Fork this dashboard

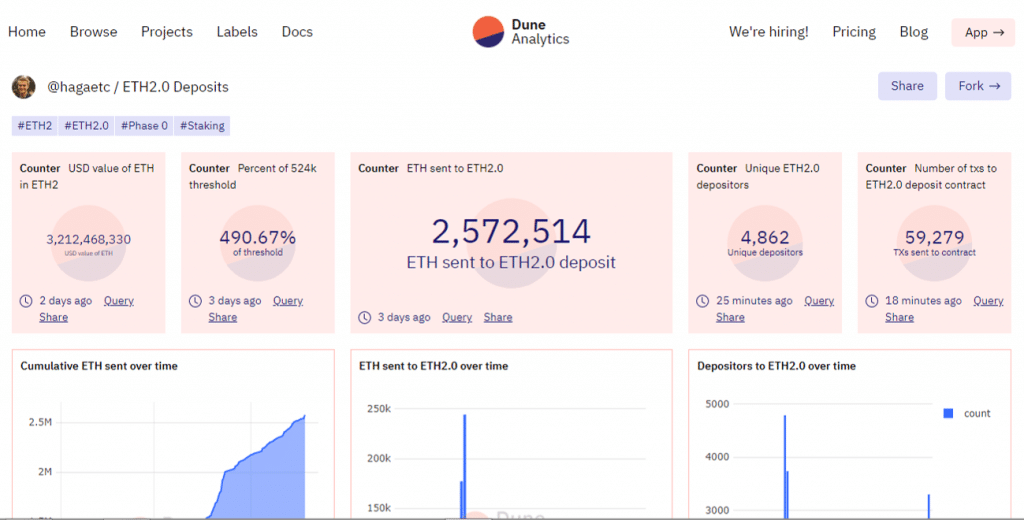pyautogui.click(x=978, y=86)
